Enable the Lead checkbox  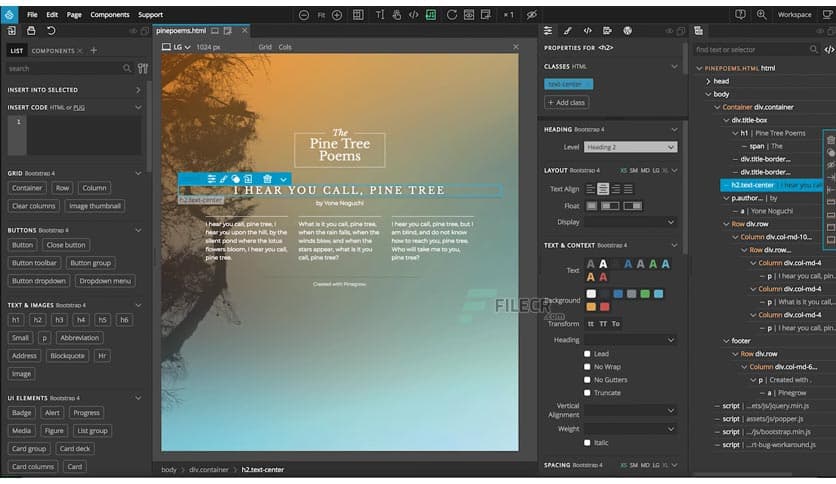tap(587, 354)
